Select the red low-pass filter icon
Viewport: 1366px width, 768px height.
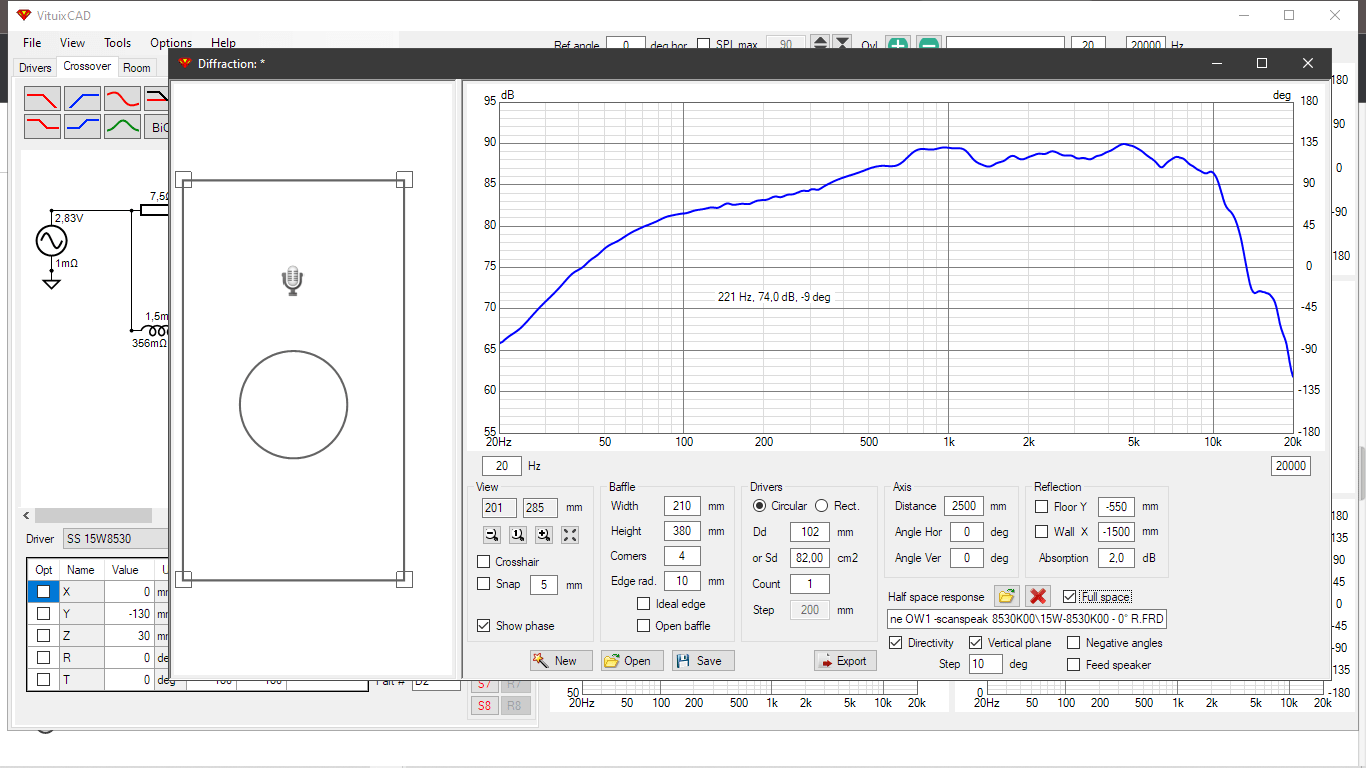(x=43, y=99)
